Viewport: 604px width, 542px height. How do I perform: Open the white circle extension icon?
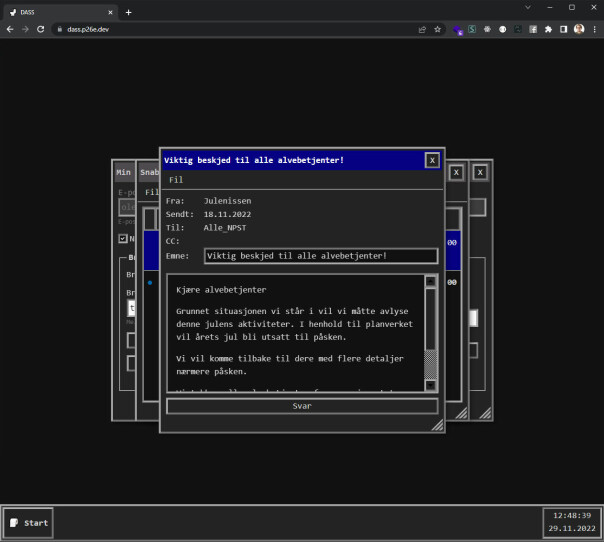(x=503, y=29)
